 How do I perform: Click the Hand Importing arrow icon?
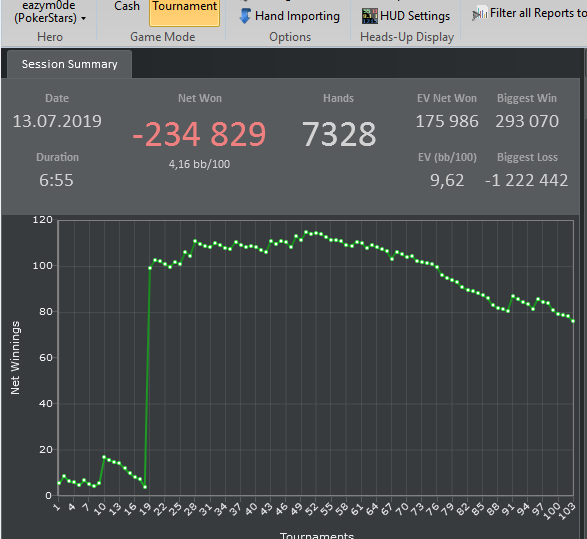tap(245, 16)
